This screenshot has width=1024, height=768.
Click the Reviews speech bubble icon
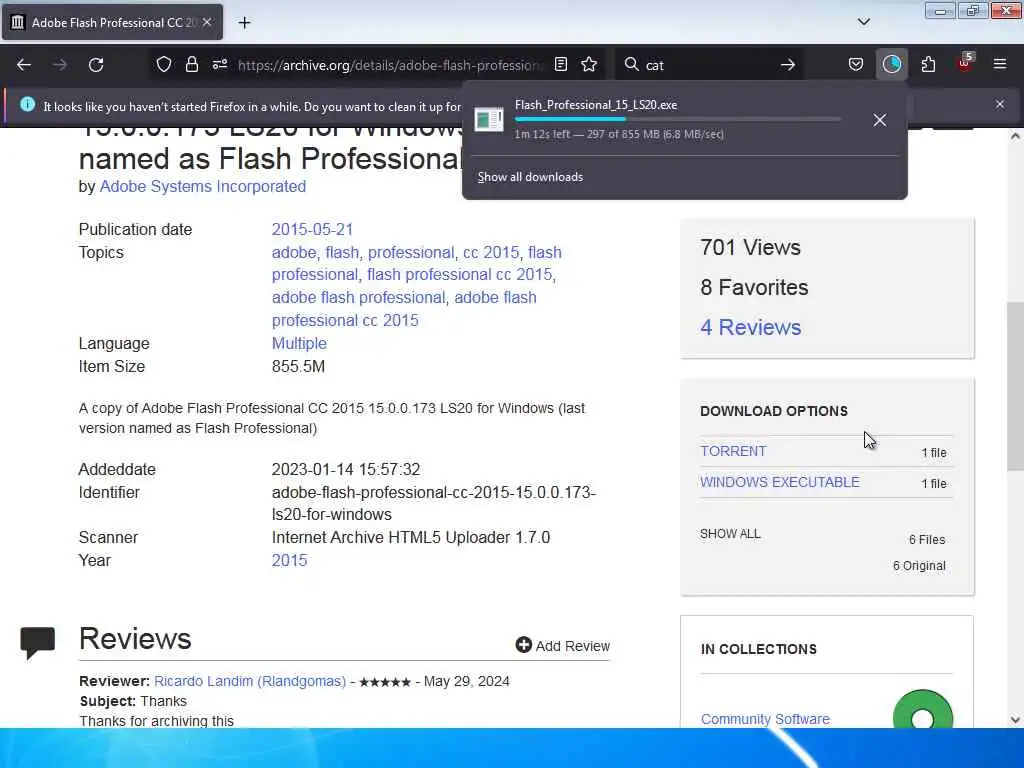coord(38,643)
